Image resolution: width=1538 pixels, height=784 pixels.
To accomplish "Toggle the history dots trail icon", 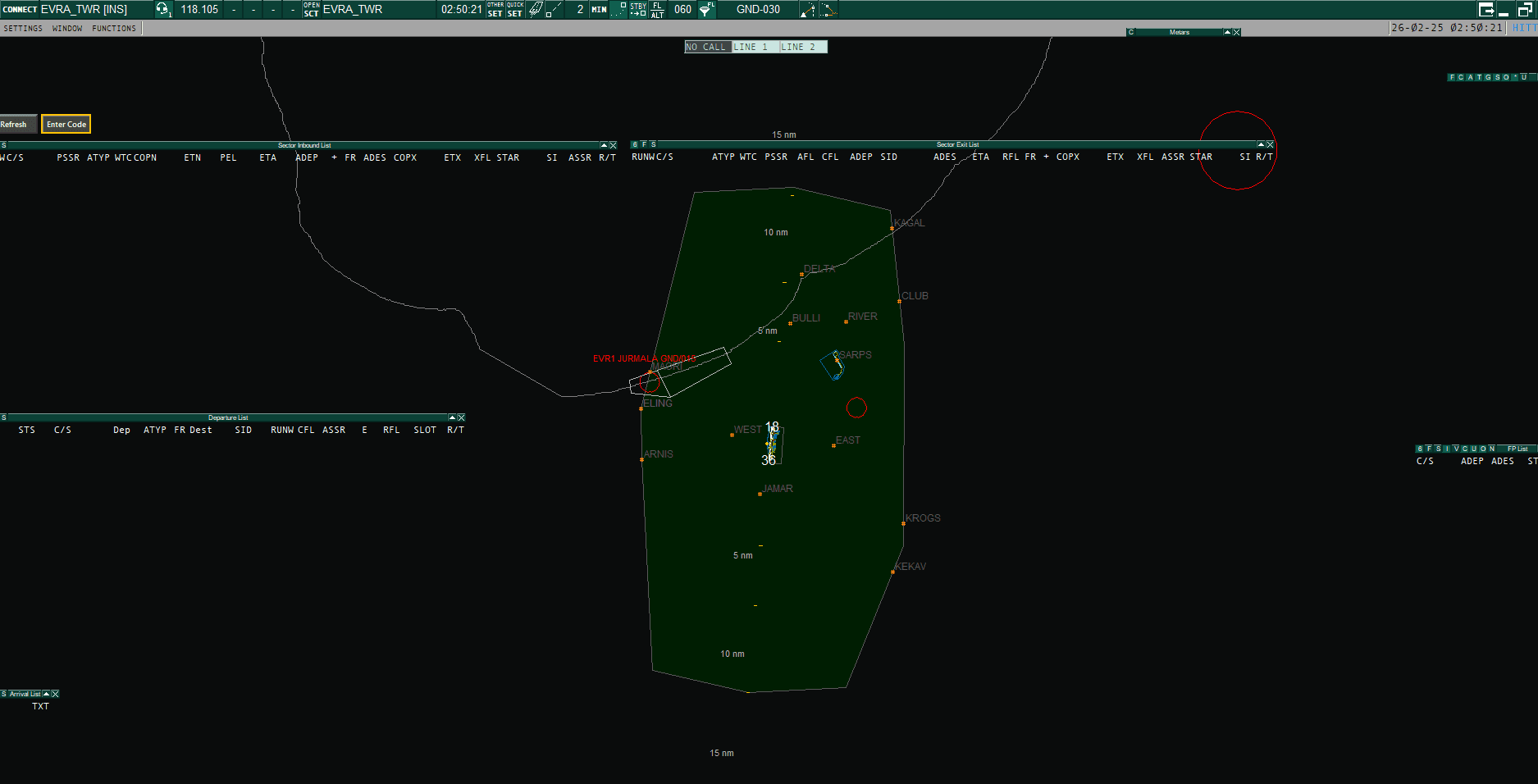I will tap(619, 9).
